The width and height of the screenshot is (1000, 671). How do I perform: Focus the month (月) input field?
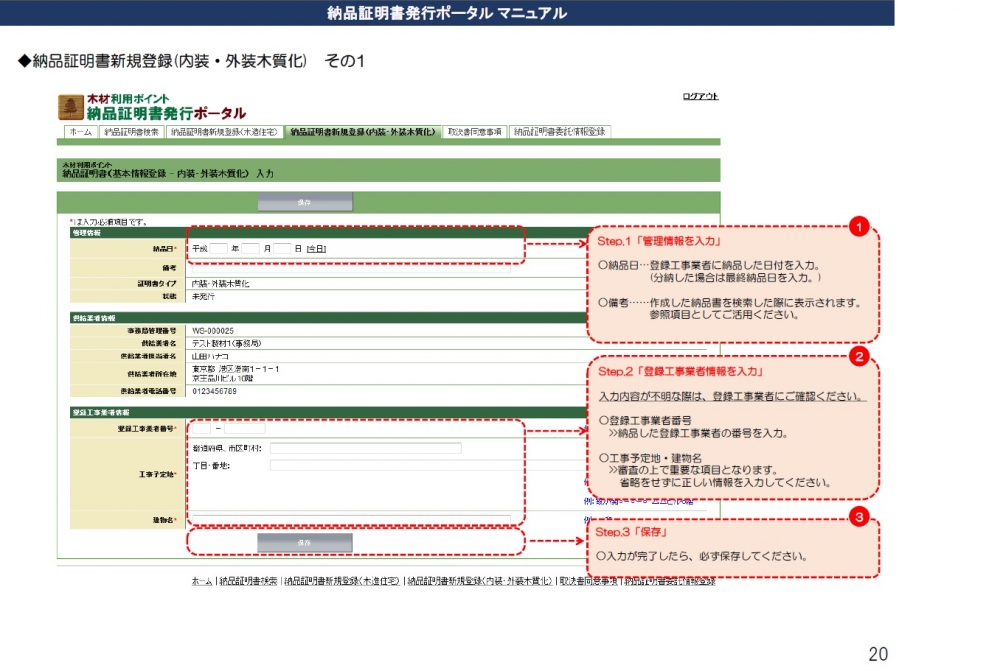pos(250,248)
